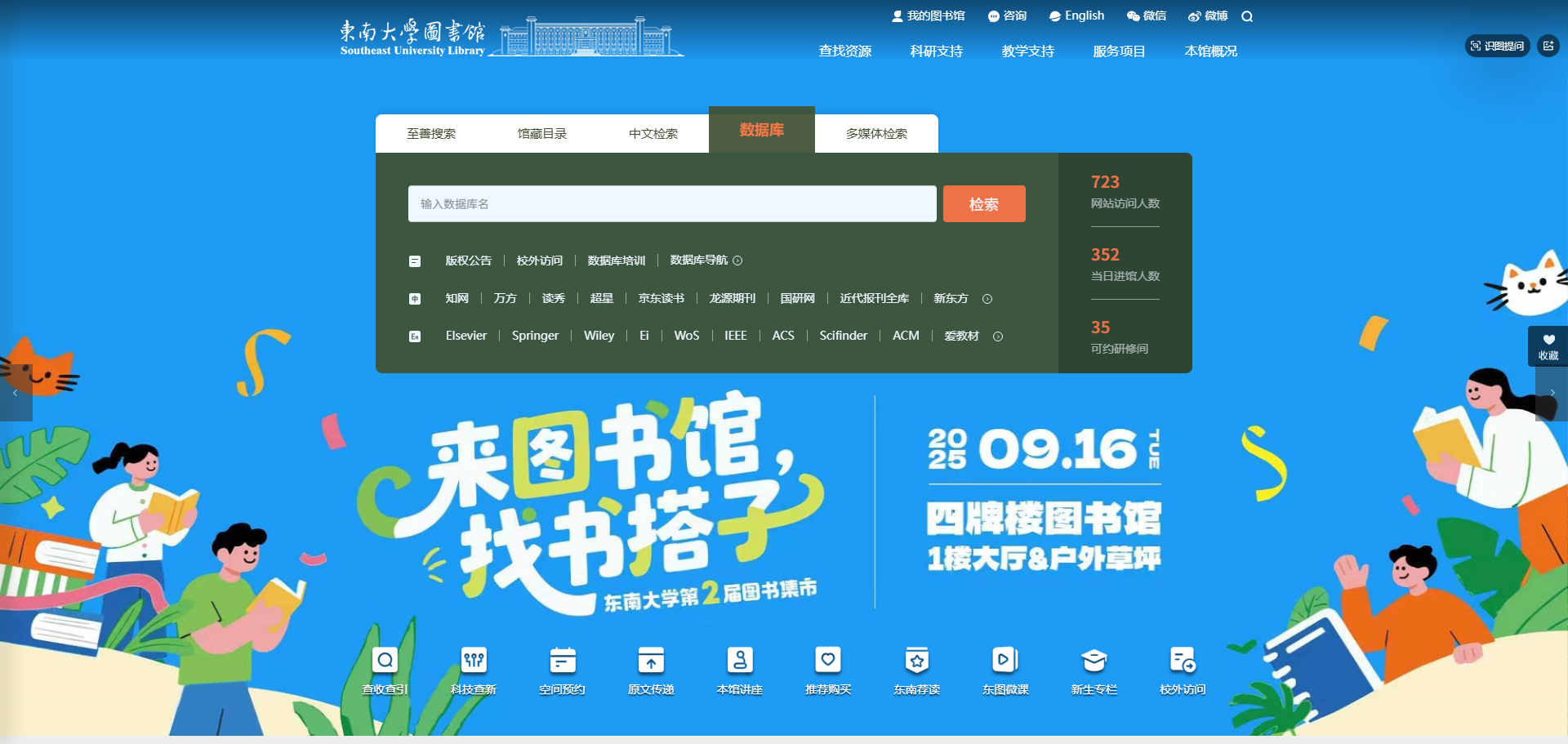Click the 收藏 heart favorite button
The width and height of the screenshot is (1568, 744).
pyautogui.click(x=1548, y=346)
